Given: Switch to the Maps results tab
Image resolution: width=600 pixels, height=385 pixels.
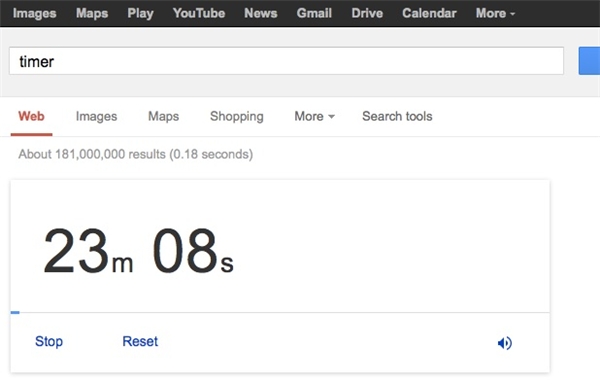Looking at the screenshot, I should 163,116.
